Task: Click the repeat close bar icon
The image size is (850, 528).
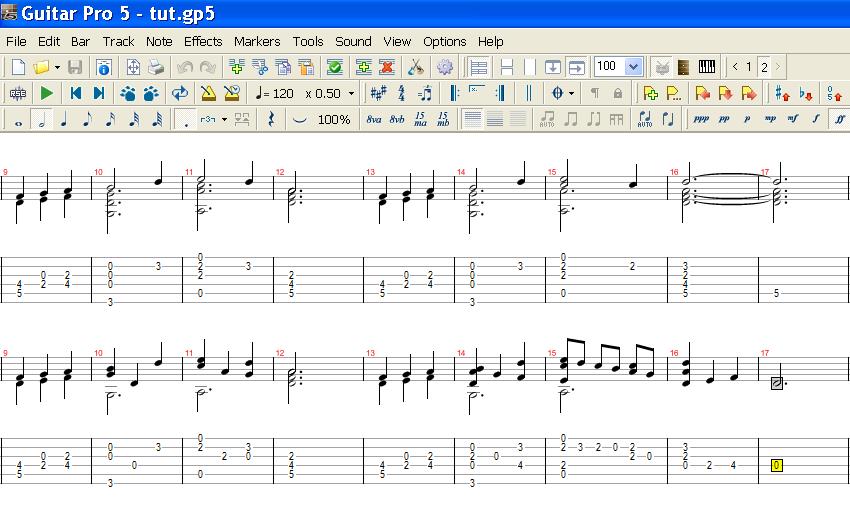Action: click(x=500, y=93)
